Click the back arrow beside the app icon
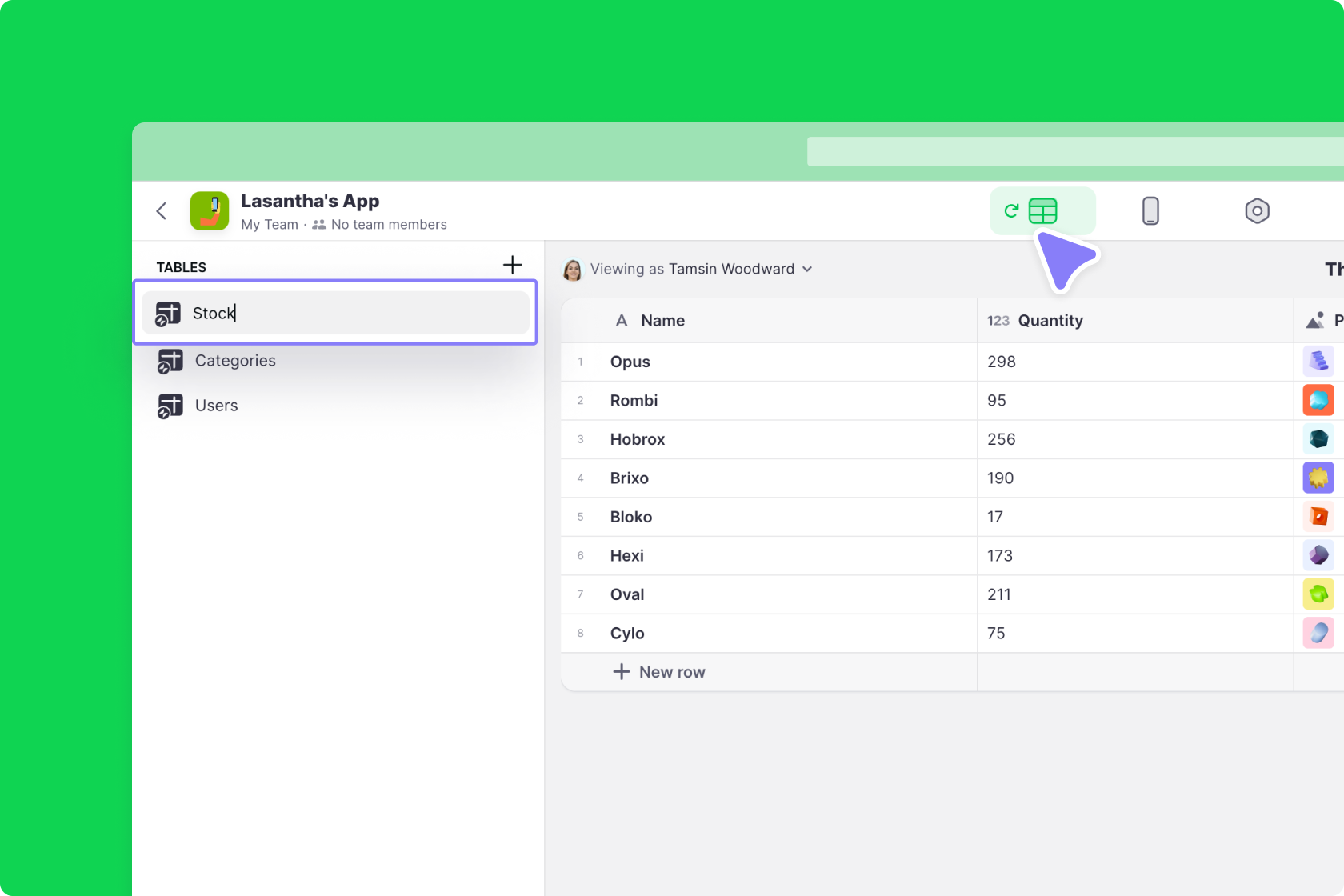The width and height of the screenshot is (1344, 896). 162,211
